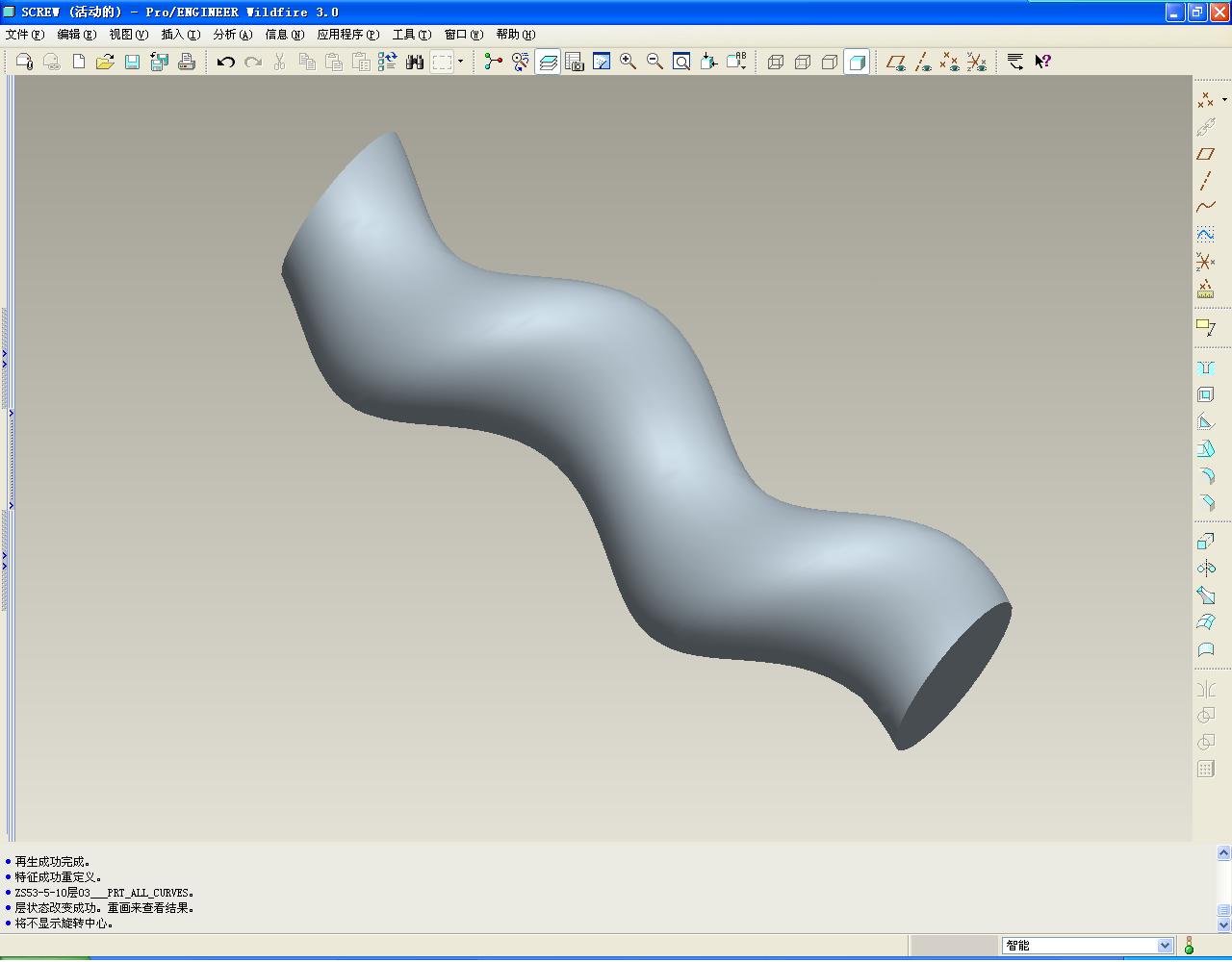The width and height of the screenshot is (1232, 962).
Task: Select the extrude tool
Action: point(1205,542)
